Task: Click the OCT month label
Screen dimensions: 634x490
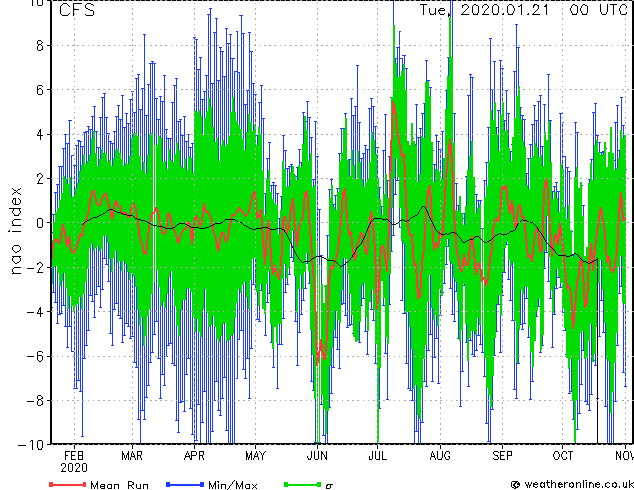Action: pos(563,456)
